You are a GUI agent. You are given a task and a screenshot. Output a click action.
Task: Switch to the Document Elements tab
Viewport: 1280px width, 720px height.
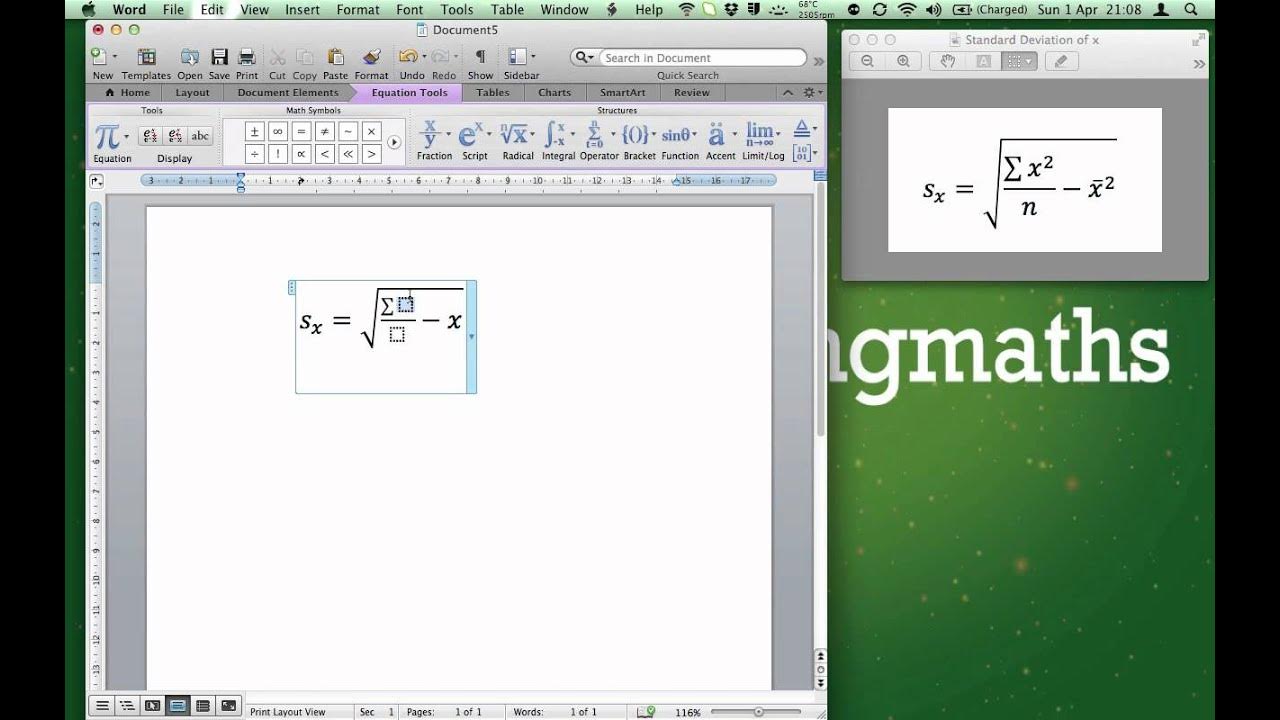288,92
